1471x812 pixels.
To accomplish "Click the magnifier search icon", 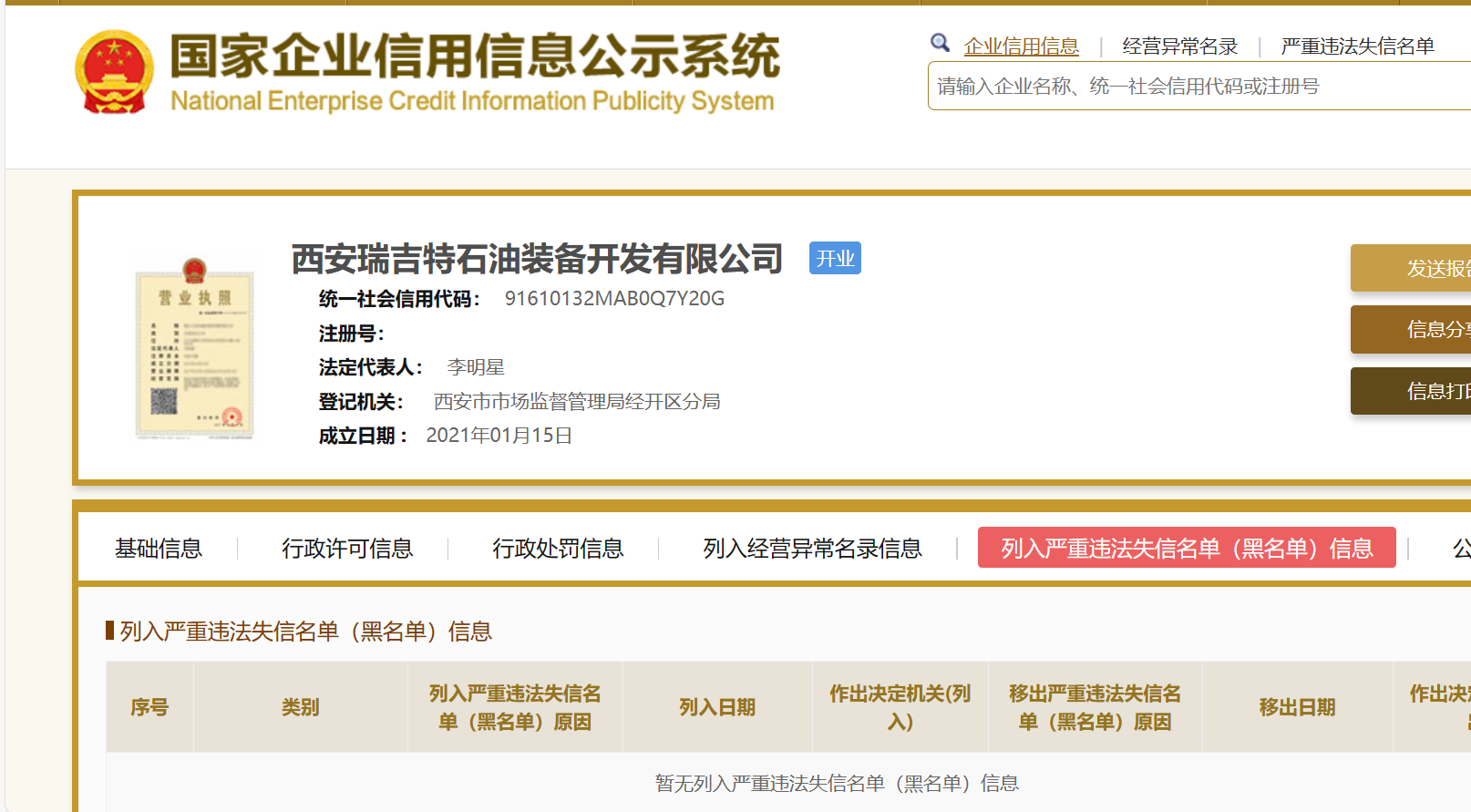I will point(940,43).
